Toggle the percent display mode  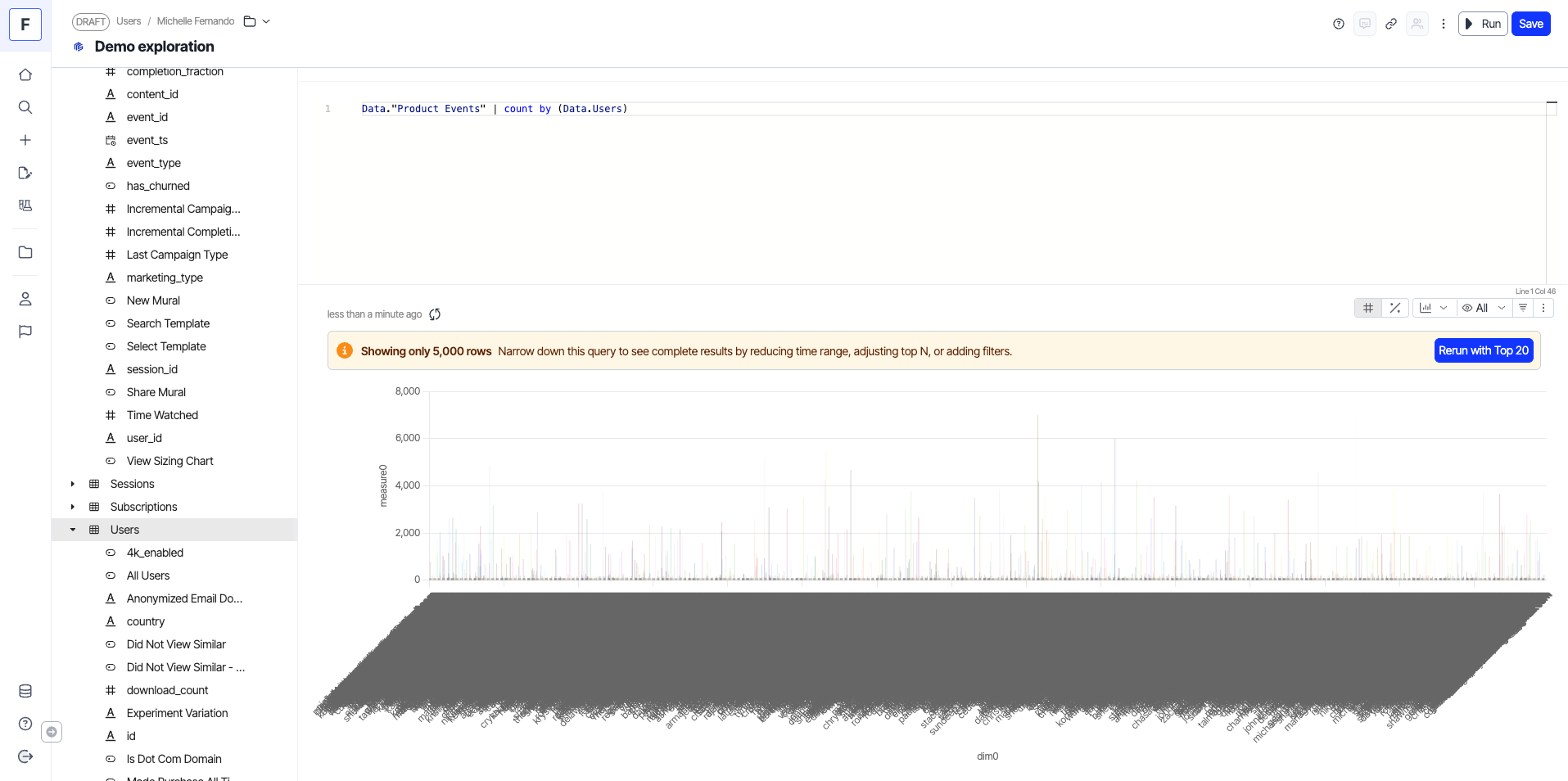[1395, 308]
